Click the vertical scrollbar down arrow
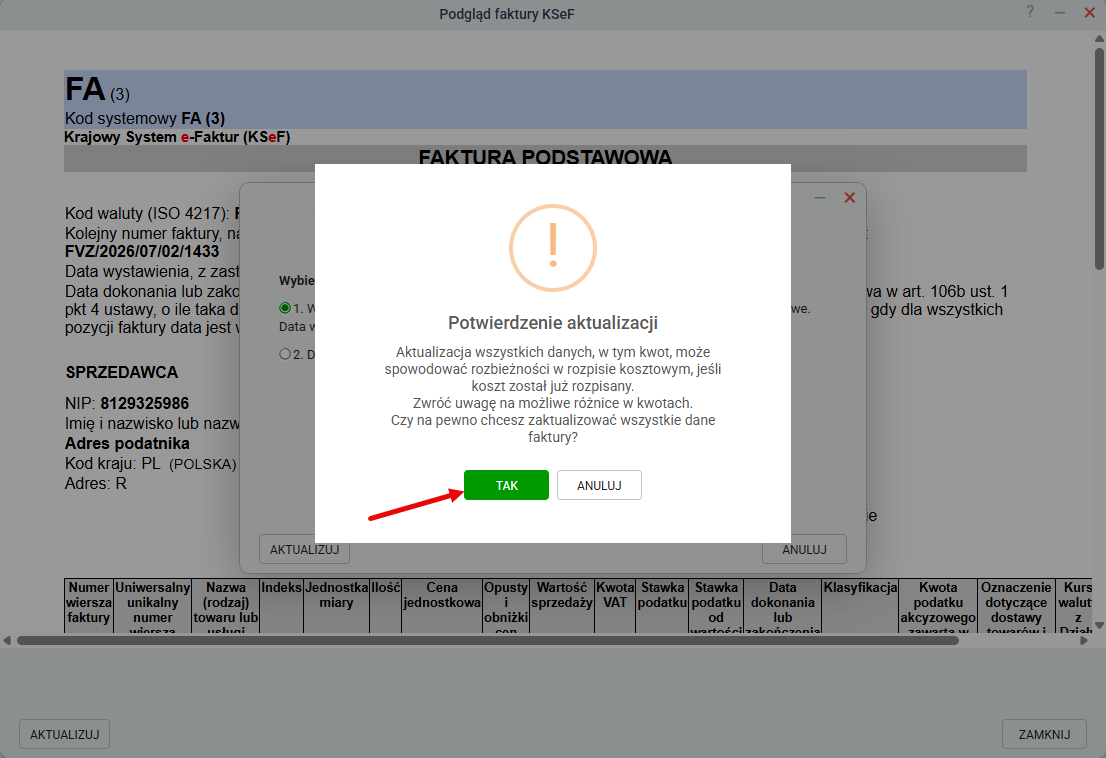The width and height of the screenshot is (1106, 758). 1099,625
